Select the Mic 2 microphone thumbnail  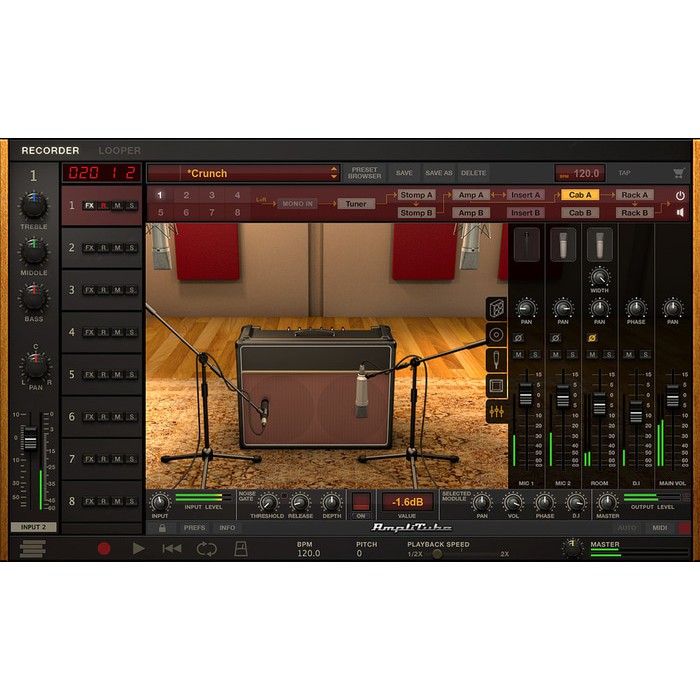(x=563, y=244)
